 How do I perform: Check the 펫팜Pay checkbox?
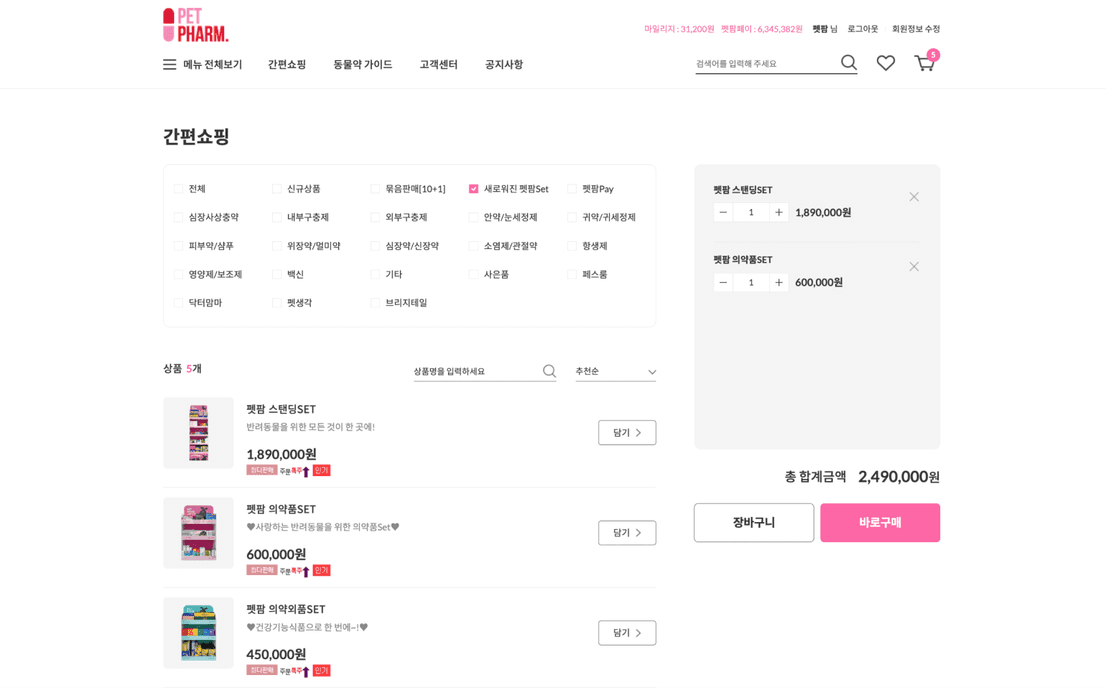pos(572,189)
